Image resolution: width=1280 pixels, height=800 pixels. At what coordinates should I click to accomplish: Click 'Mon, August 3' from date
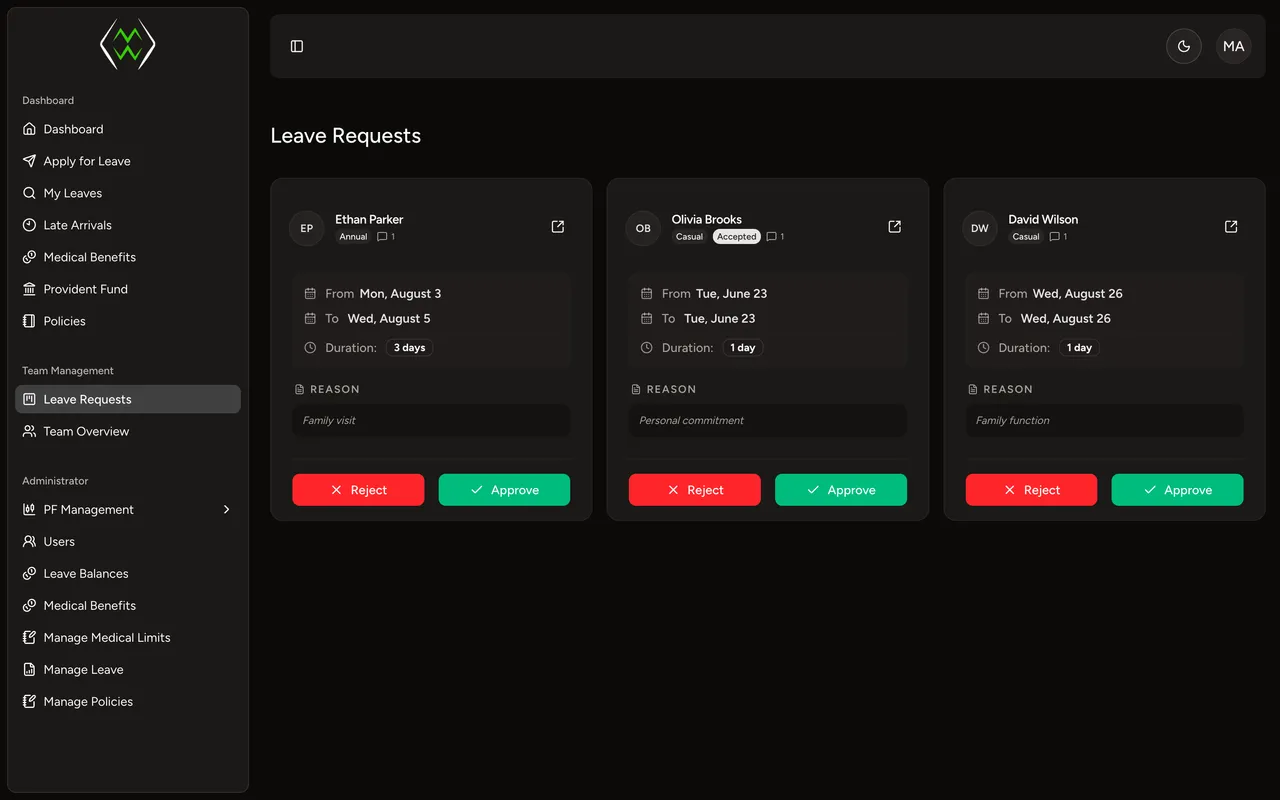pyautogui.click(x=400, y=293)
